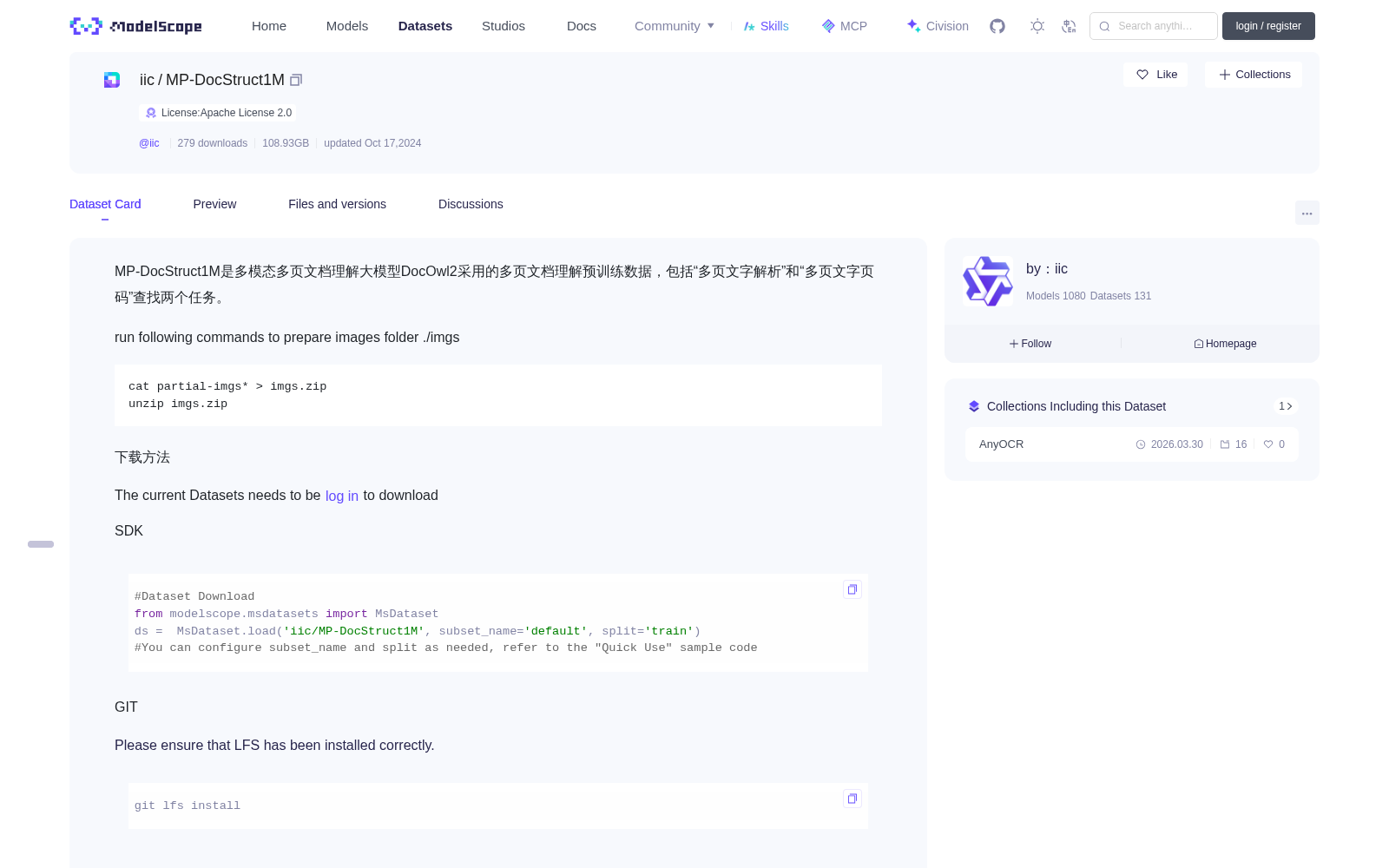Switch to the Preview tab

tap(214, 204)
